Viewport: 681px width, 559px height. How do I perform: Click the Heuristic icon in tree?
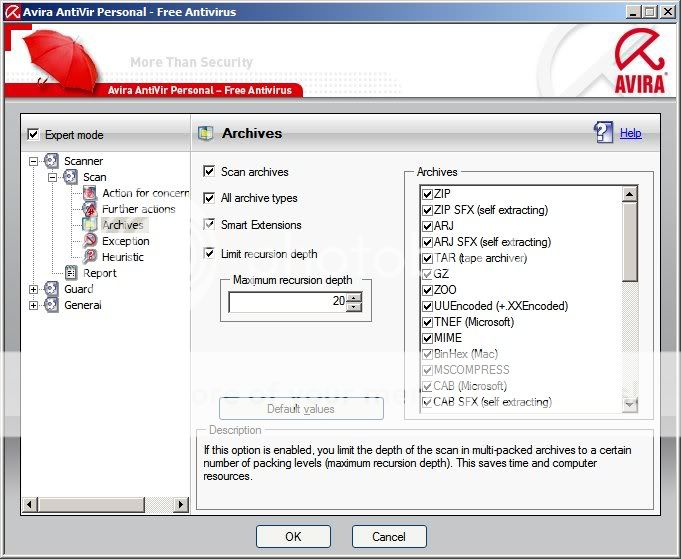[x=90, y=257]
